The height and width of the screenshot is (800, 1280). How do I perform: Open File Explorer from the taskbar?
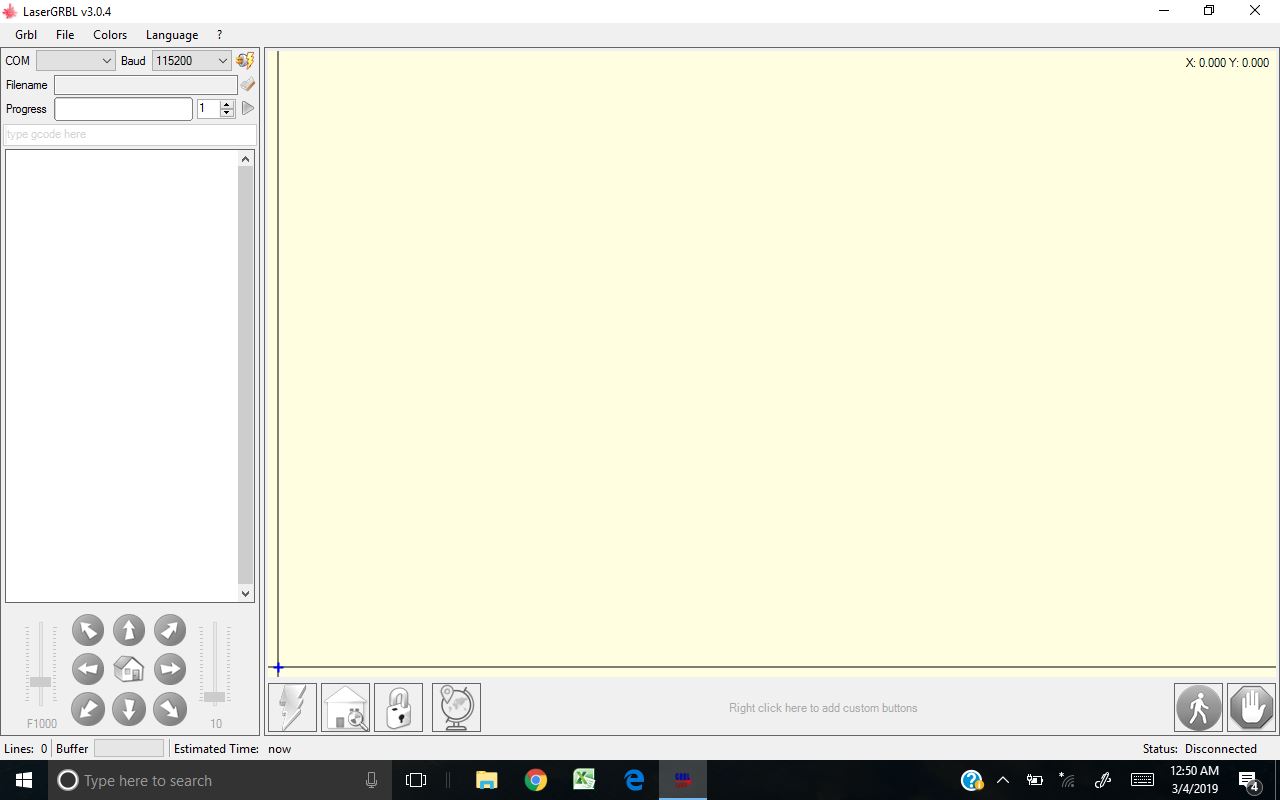pos(487,780)
